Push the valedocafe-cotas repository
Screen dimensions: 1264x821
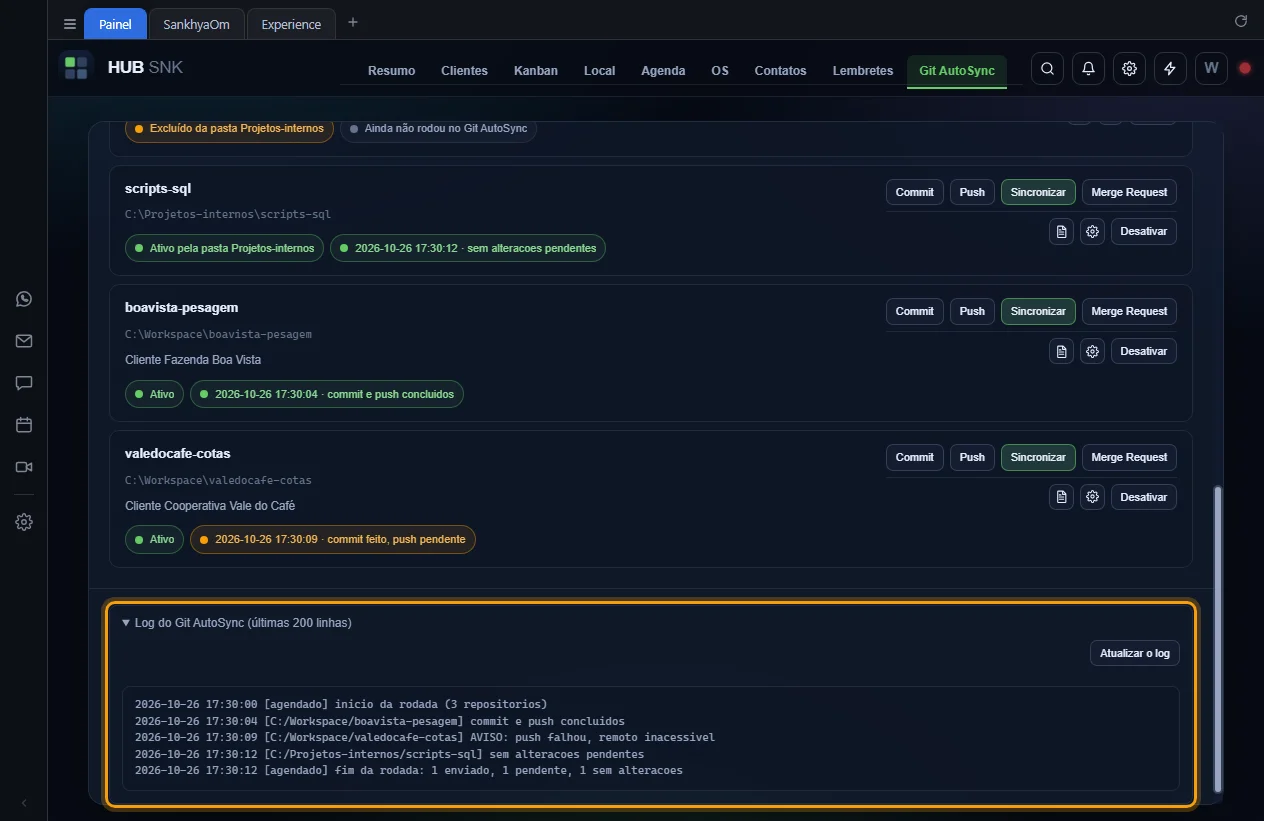(972, 457)
